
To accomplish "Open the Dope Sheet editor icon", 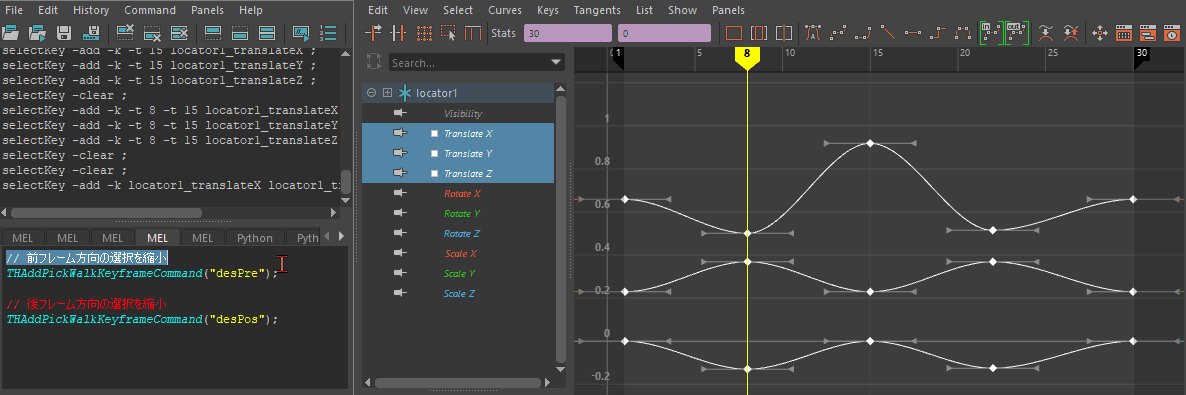I will pyautogui.click(x=1124, y=33).
